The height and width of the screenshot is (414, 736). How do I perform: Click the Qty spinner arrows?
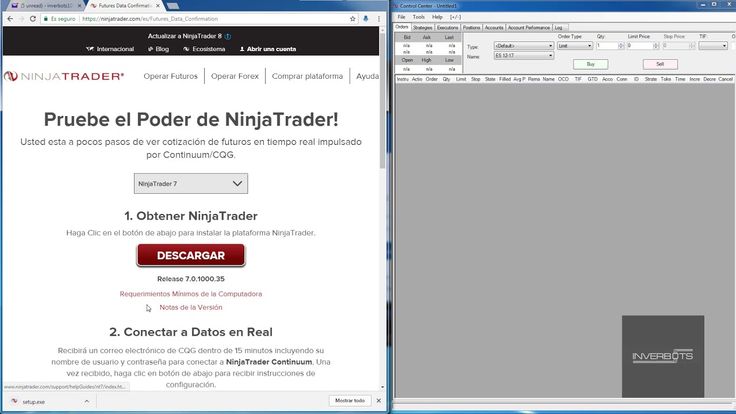pyautogui.click(x=621, y=46)
